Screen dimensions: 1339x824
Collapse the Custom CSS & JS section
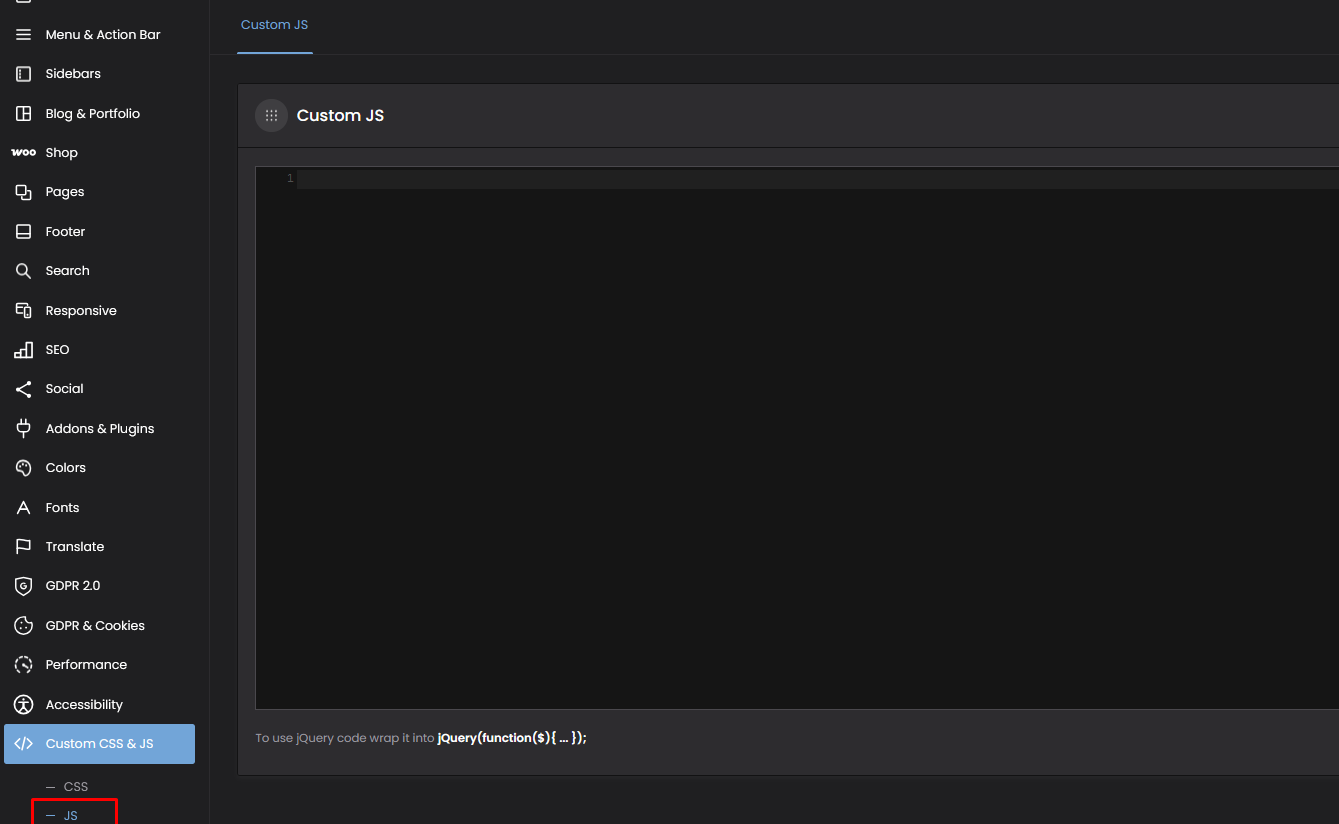99,744
